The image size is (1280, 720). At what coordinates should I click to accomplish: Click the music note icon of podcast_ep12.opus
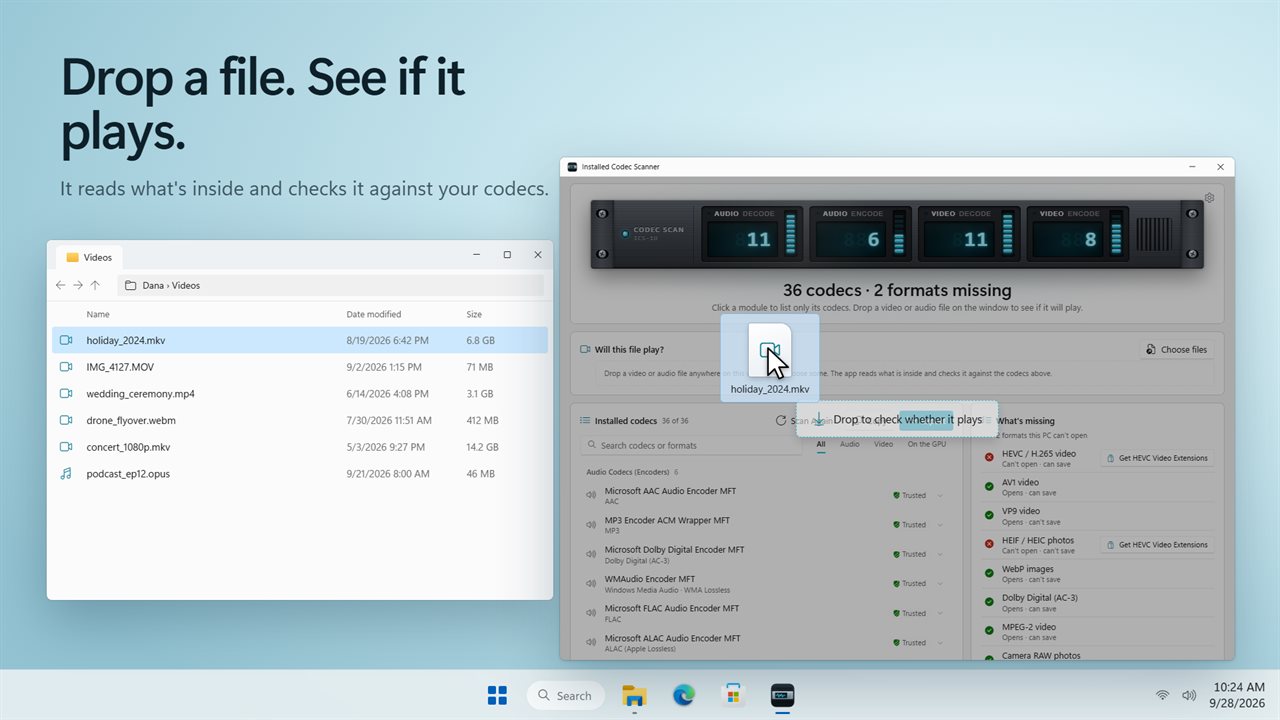pyautogui.click(x=66, y=474)
